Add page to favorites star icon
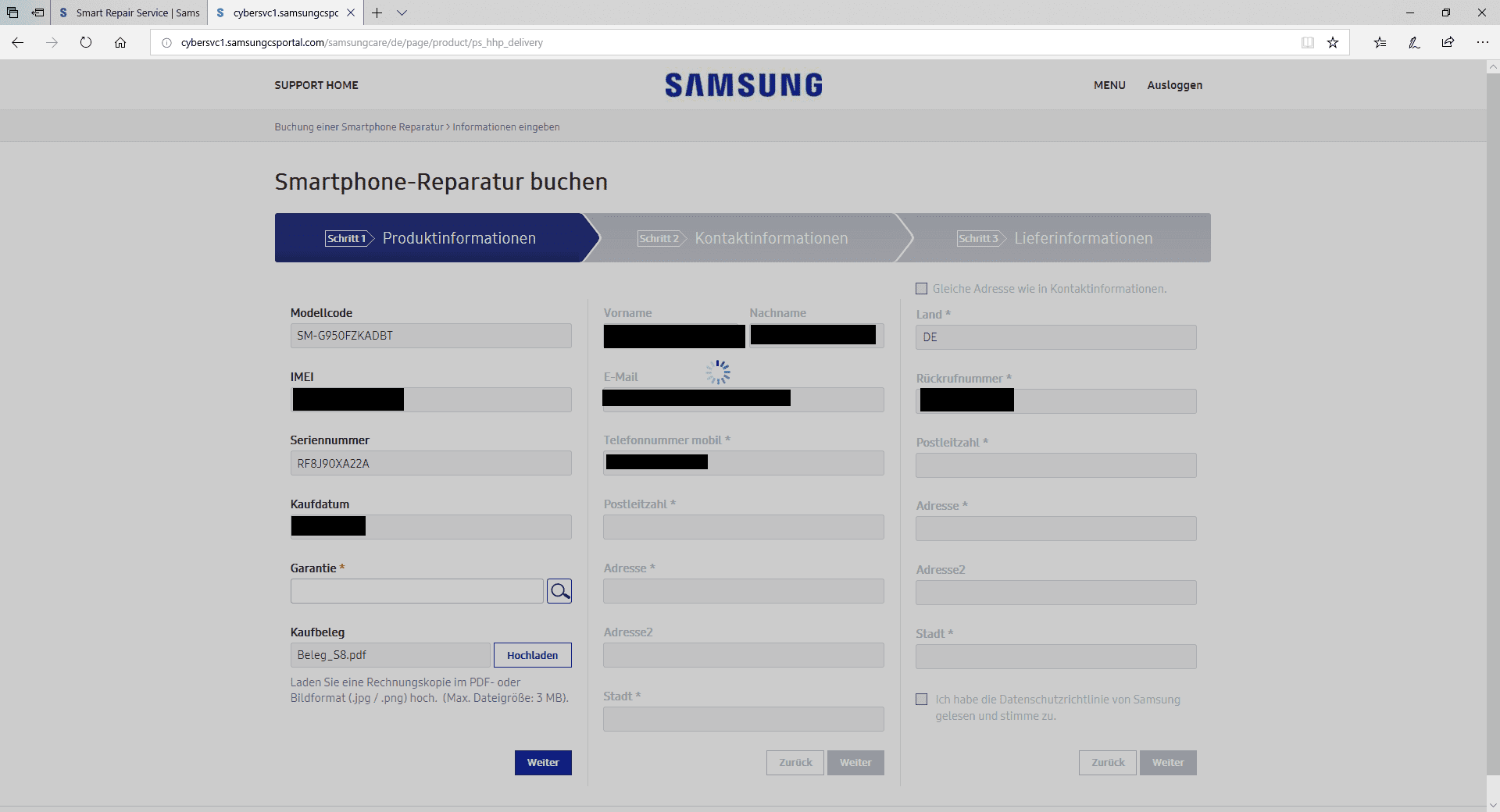The height and width of the screenshot is (812, 1500). point(1333,42)
